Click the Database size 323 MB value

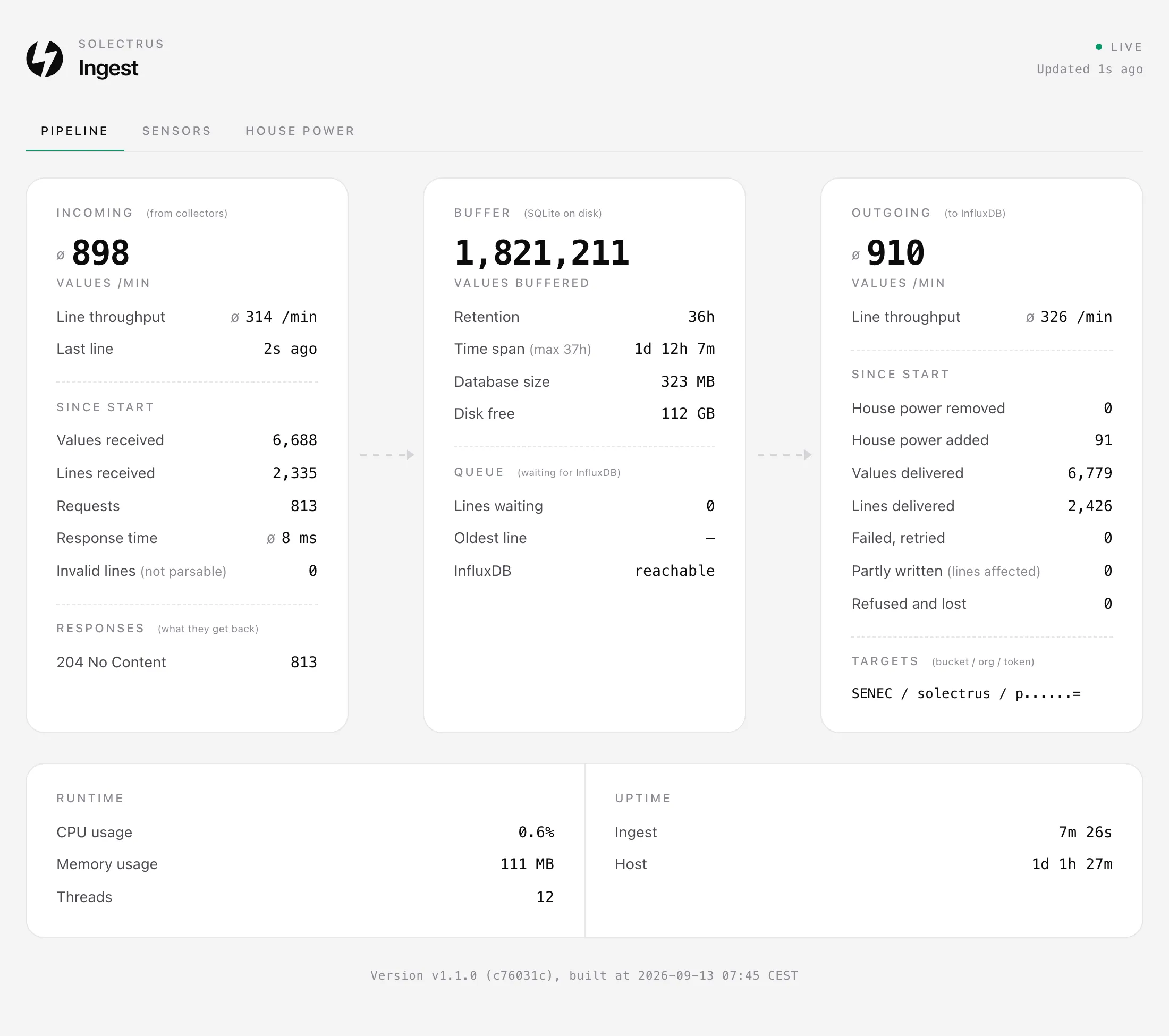[688, 381]
